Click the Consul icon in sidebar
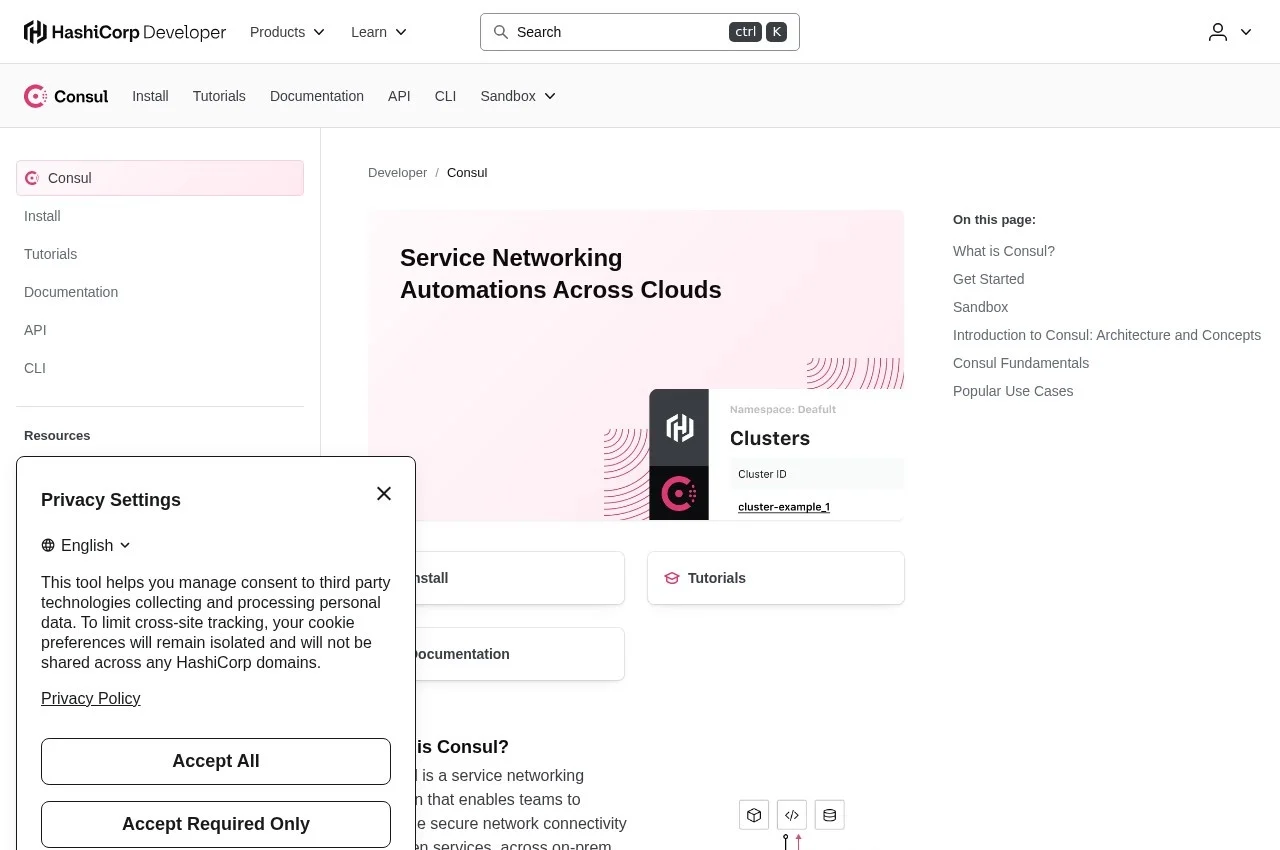Screen dimensions: 1280x850 tap(32, 178)
